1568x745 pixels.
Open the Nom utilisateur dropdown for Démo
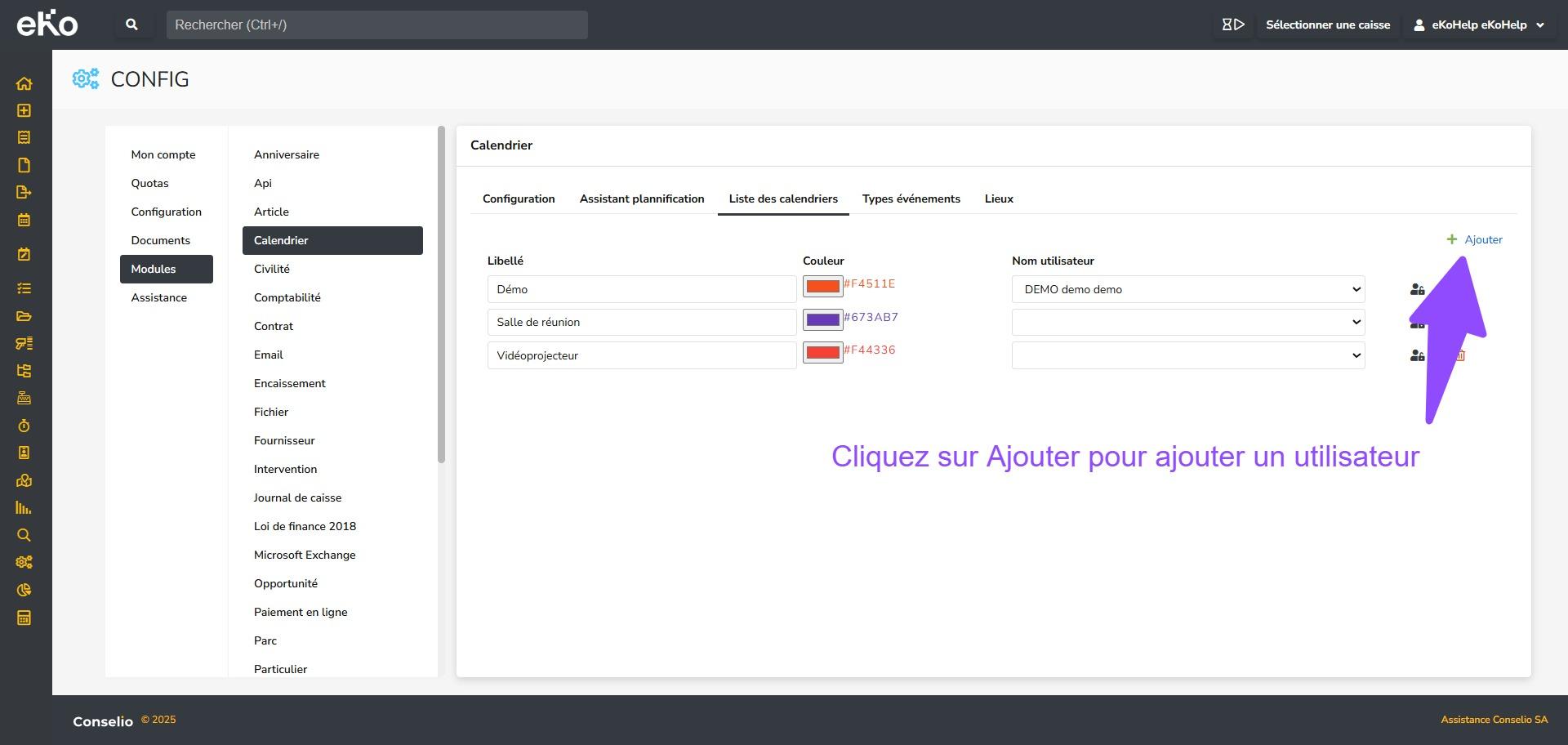(x=1187, y=289)
